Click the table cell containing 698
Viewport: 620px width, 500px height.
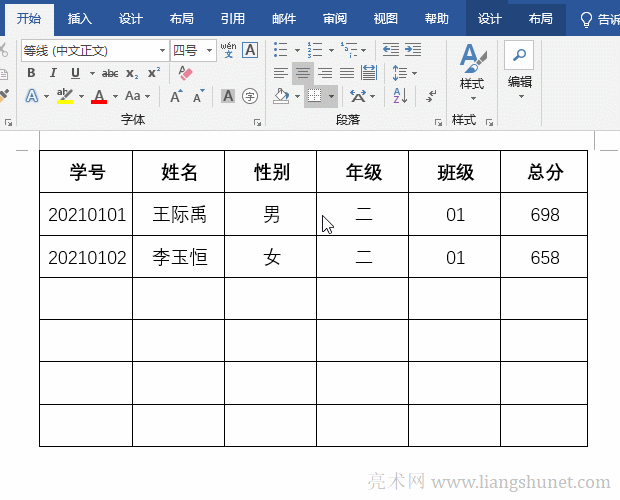click(545, 215)
